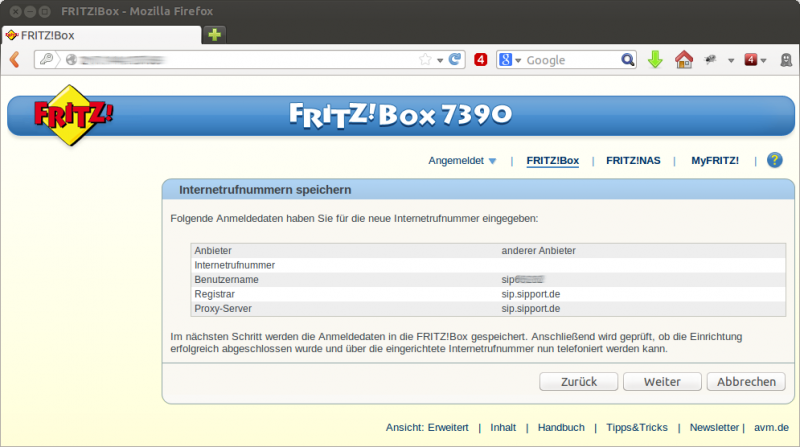Open the bug extension dropdown arrow

click(731, 60)
